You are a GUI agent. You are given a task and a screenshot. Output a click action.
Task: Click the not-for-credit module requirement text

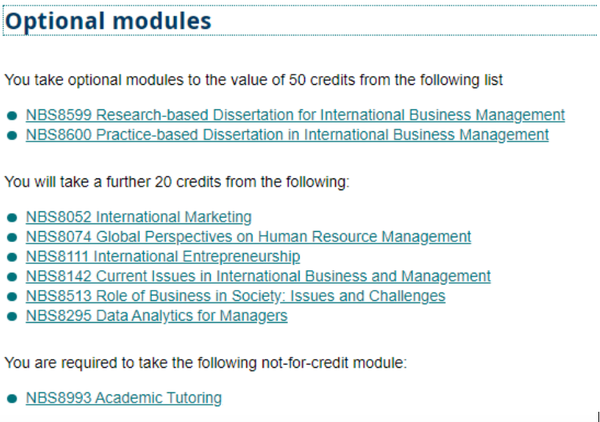[205, 363]
